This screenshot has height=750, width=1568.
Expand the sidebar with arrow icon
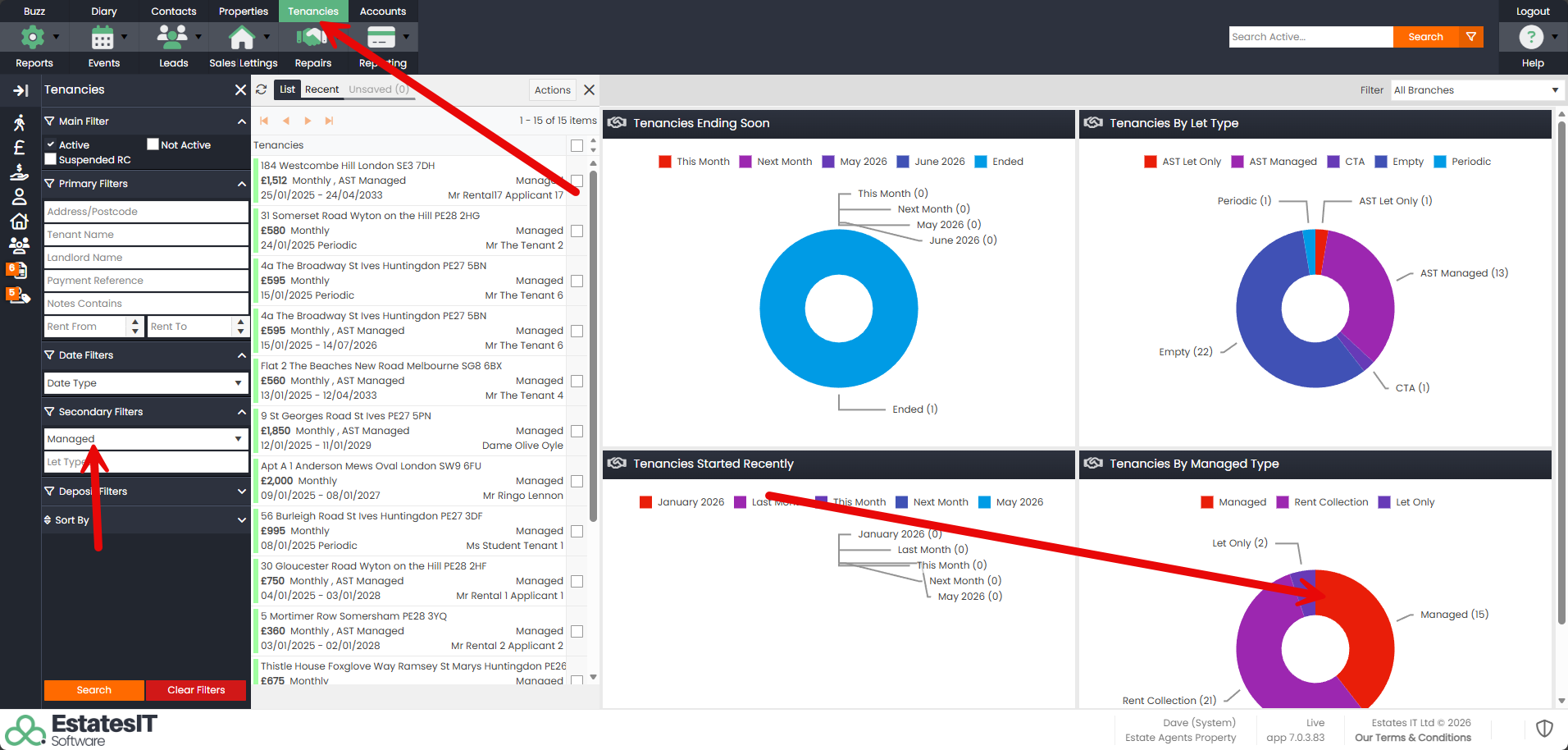coord(21,90)
